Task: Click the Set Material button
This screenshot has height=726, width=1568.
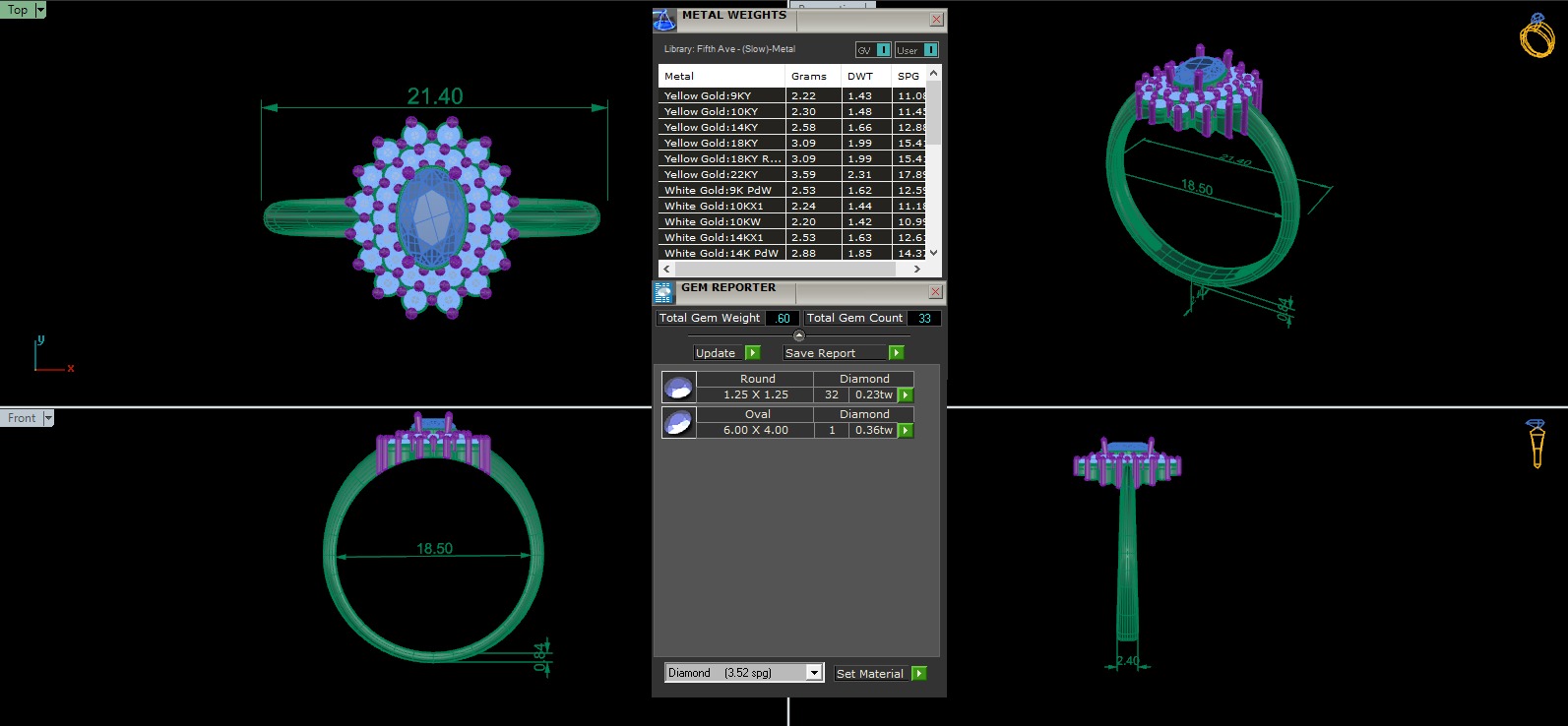Action: coord(871,674)
